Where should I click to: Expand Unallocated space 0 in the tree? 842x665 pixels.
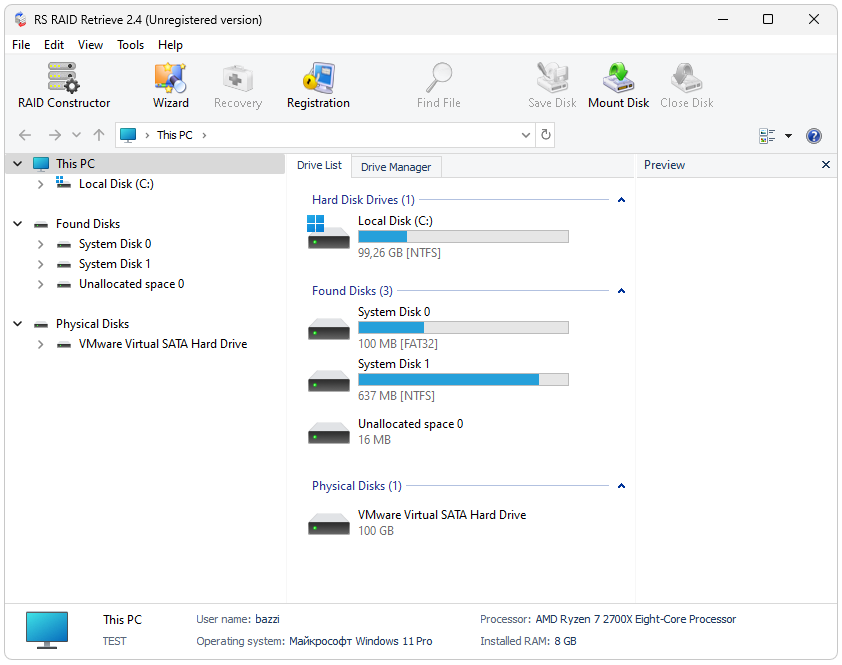pos(40,284)
